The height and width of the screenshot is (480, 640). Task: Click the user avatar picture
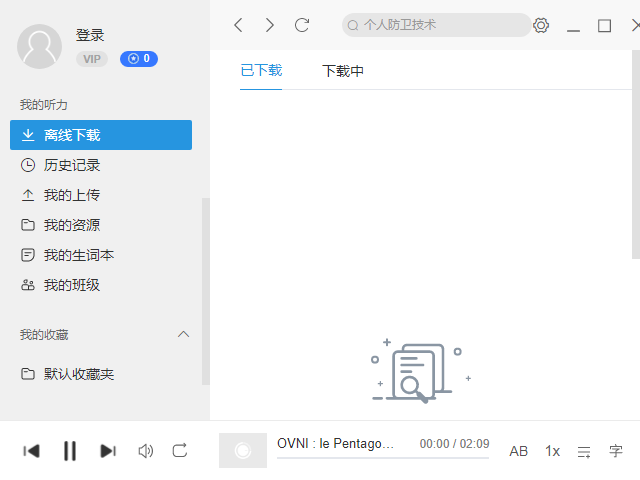(39, 46)
